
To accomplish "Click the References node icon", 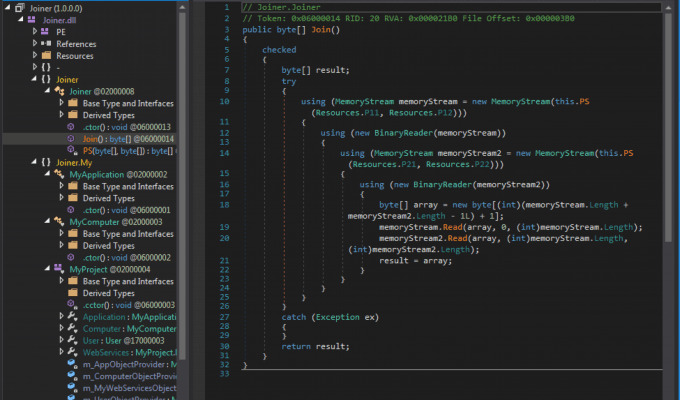I will 46,44.
